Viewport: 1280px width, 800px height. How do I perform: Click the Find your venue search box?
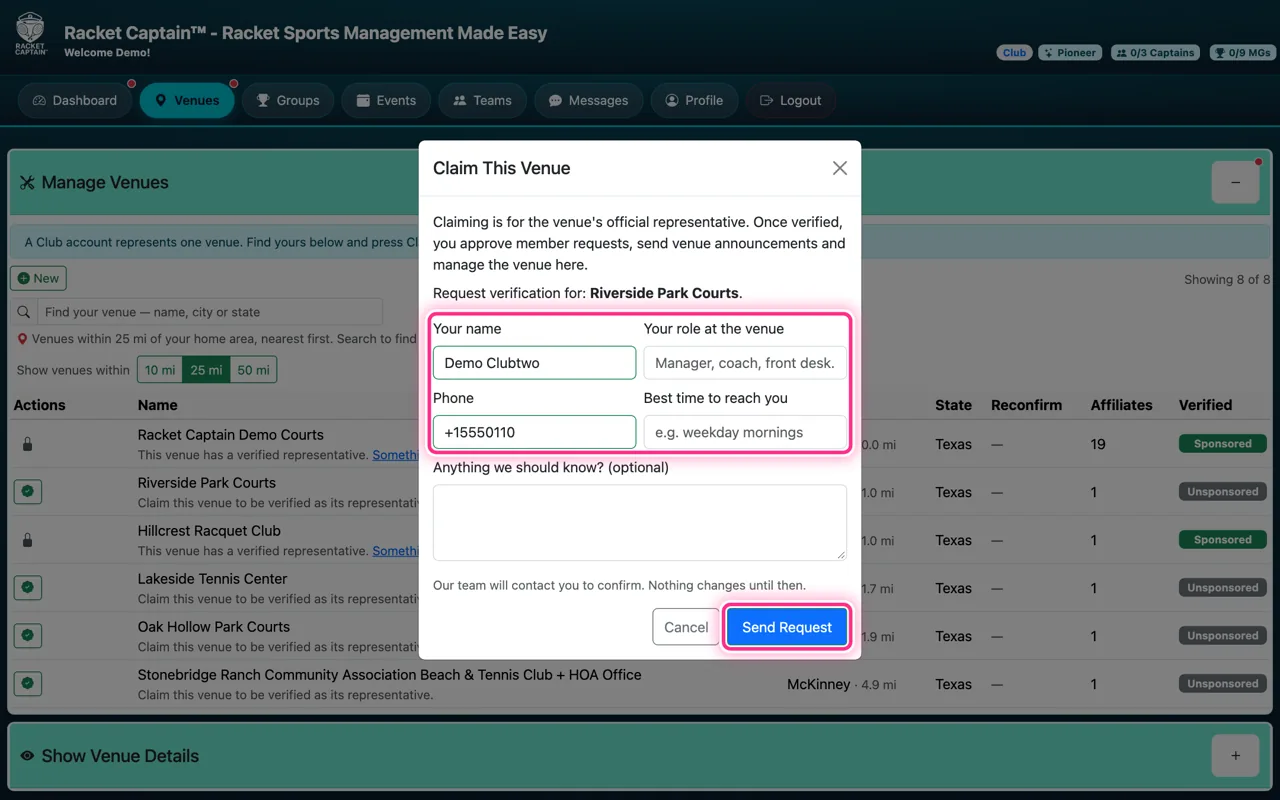pyautogui.click(x=210, y=312)
